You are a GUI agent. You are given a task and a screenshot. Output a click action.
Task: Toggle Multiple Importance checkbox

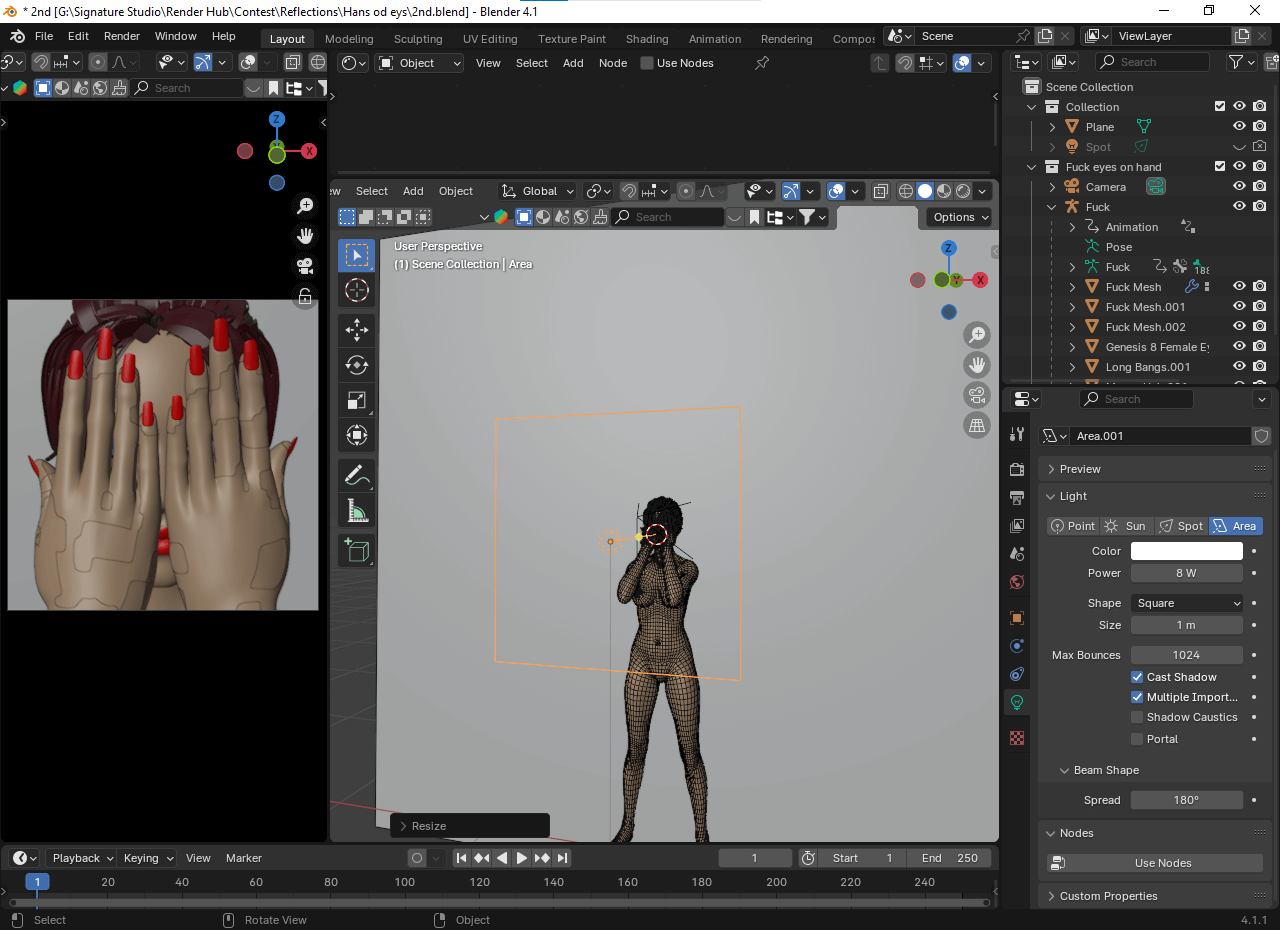click(1137, 697)
